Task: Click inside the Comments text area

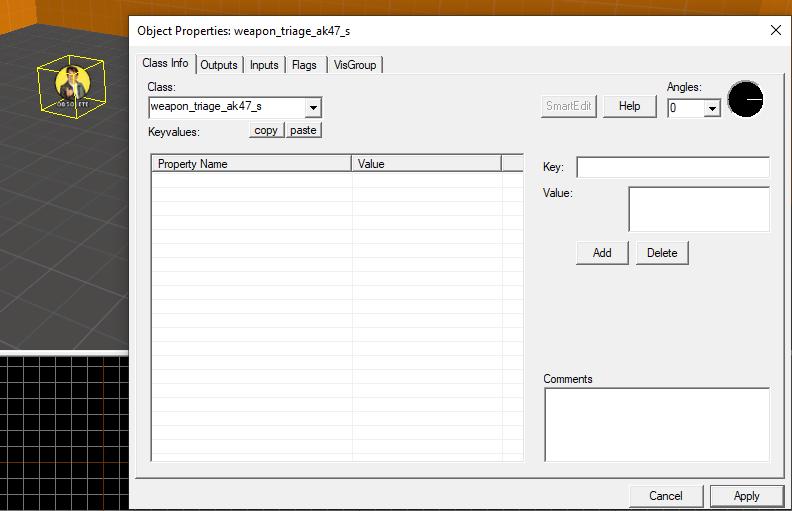Action: pos(657,425)
